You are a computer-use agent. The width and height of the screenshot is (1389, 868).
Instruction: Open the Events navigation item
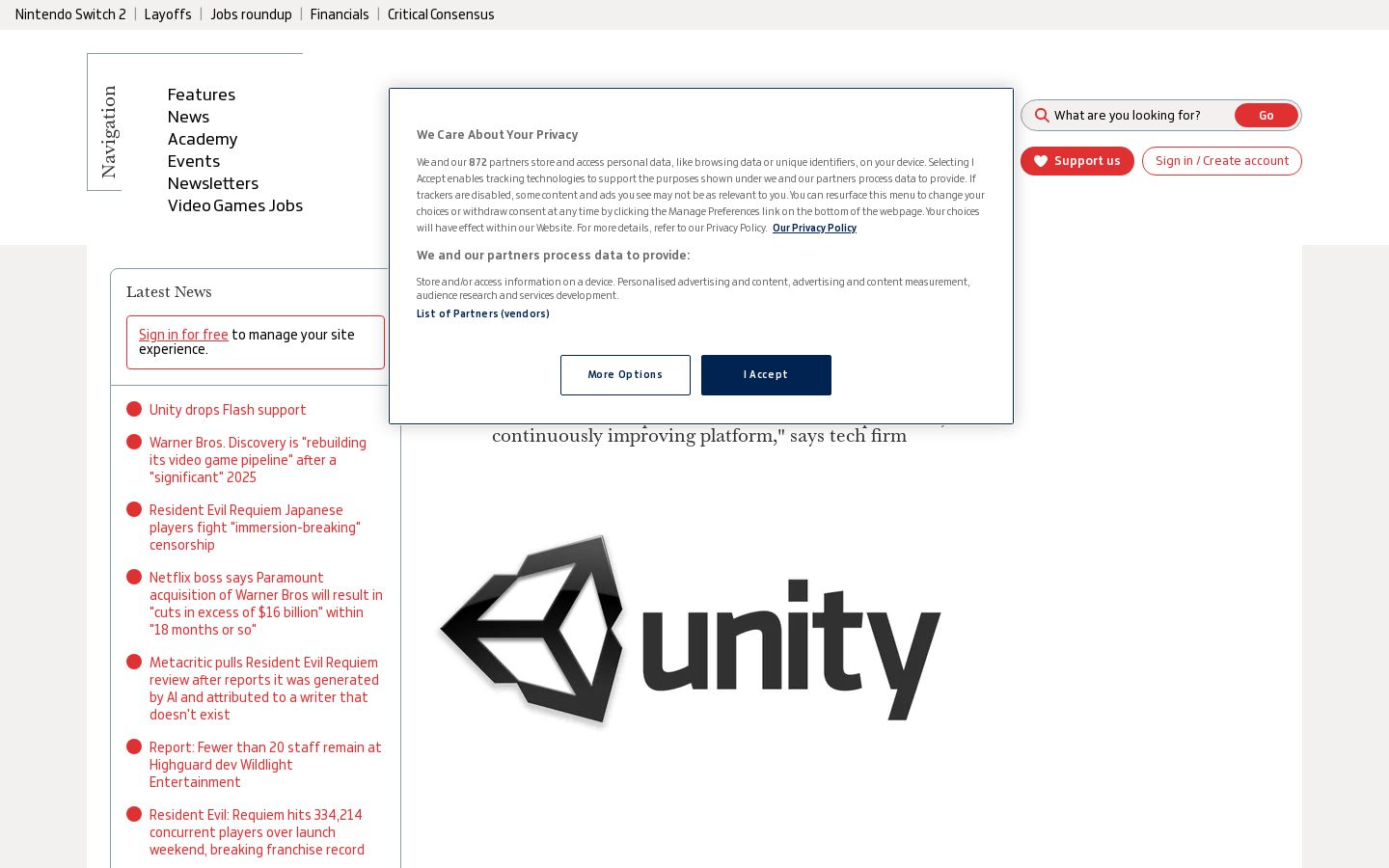pyautogui.click(x=194, y=161)
